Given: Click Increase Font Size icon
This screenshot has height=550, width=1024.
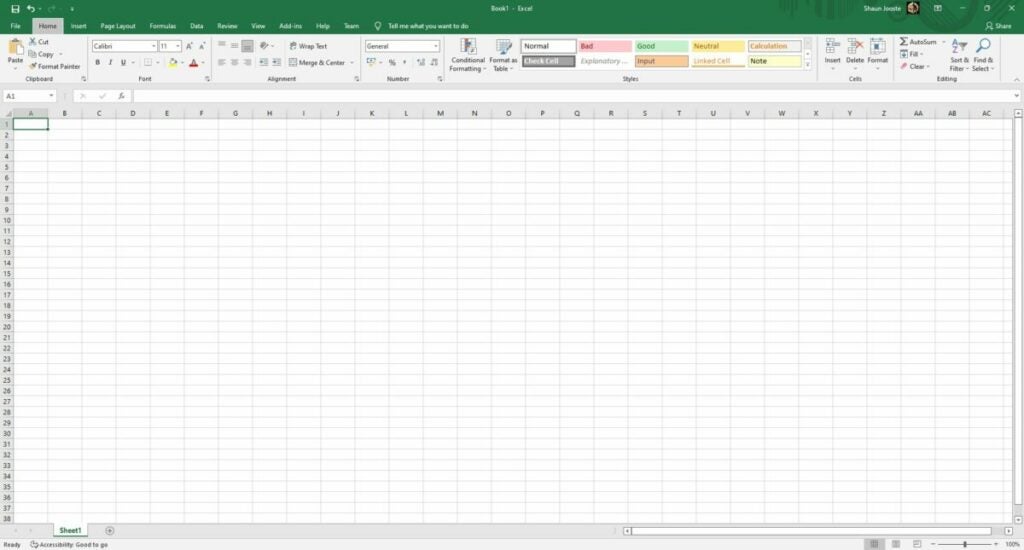Looking at the screenshot, I should (x=189, y=46).
